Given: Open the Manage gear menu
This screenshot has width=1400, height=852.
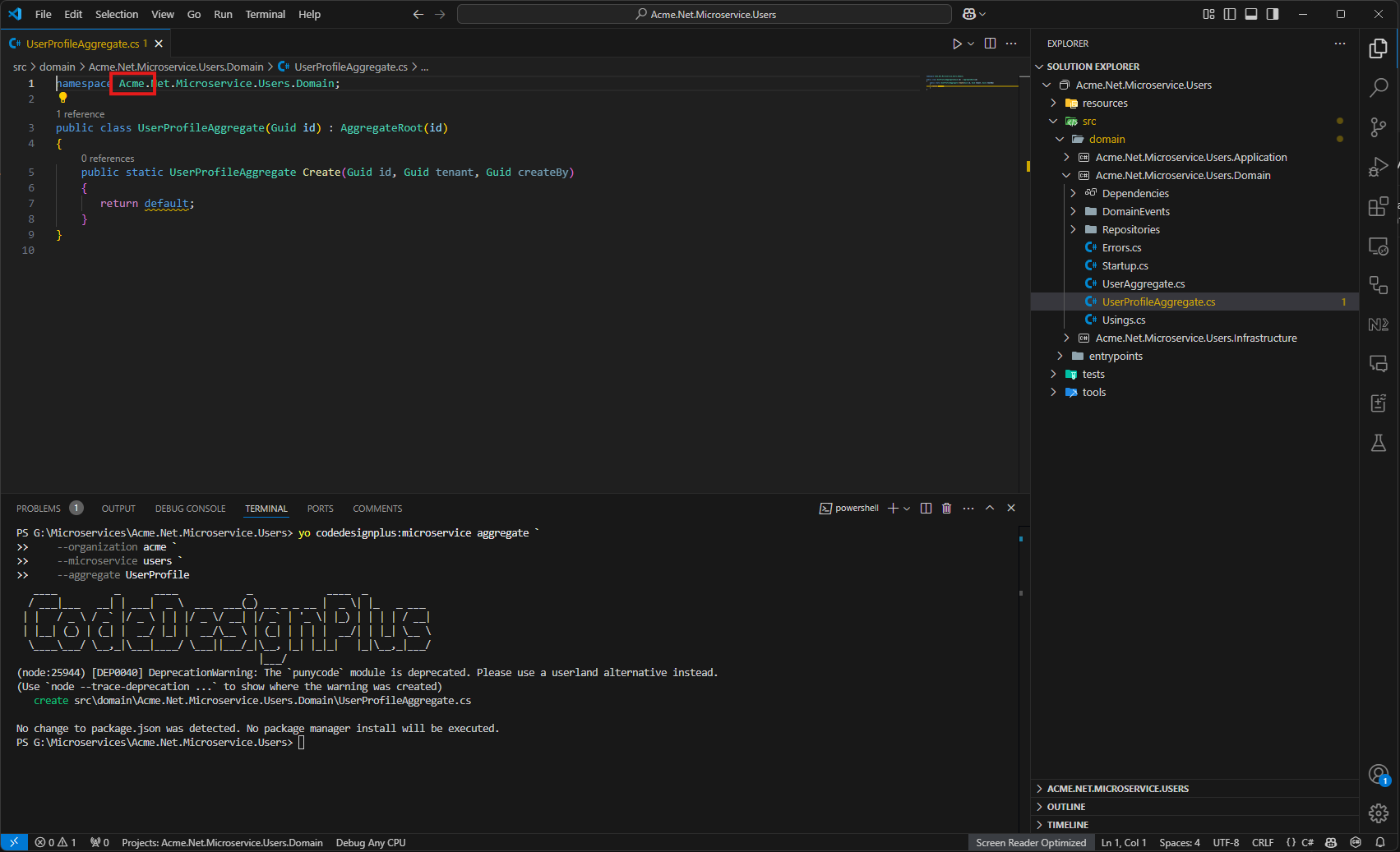Looking at the screenshot, I should (x=1379, y=813).
